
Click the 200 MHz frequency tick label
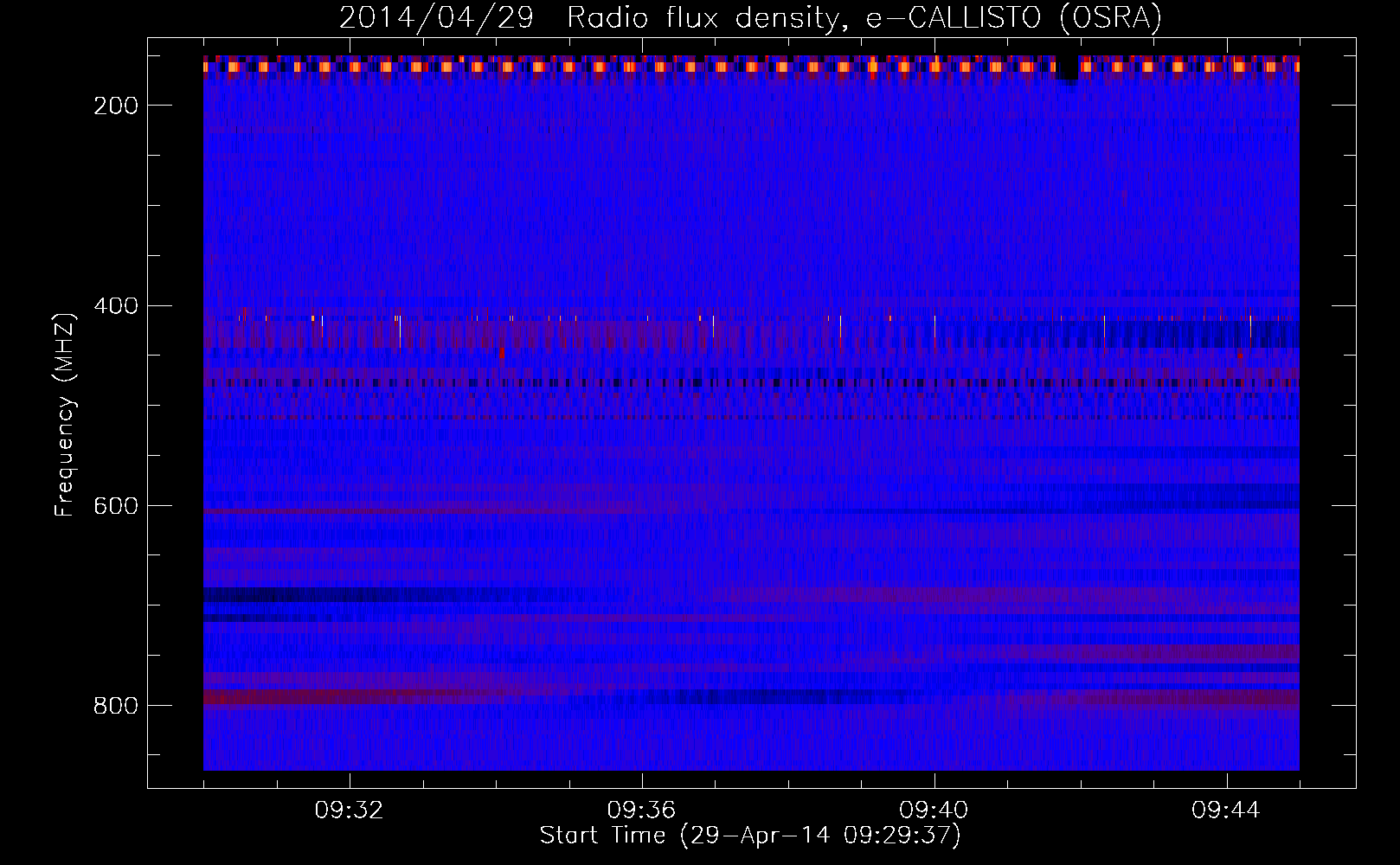coord(116,106)
